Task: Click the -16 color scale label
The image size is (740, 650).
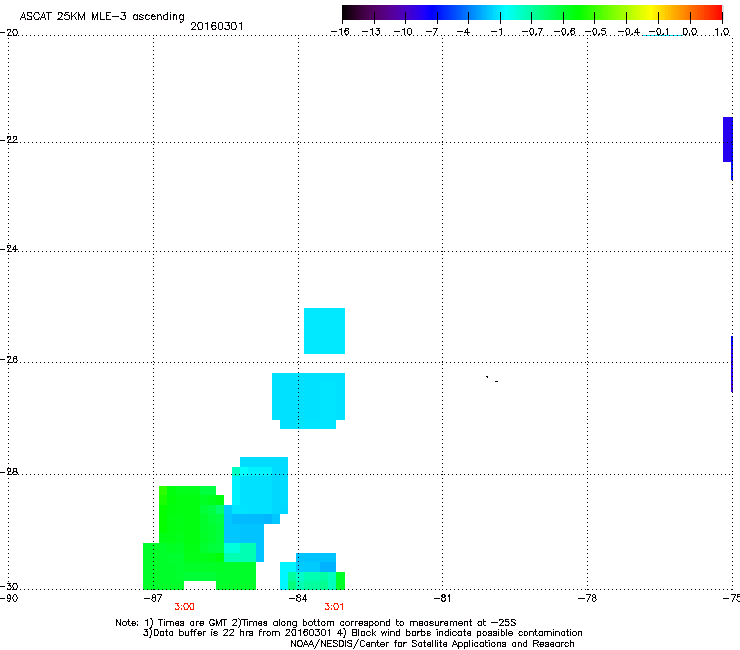Action: 340,32
